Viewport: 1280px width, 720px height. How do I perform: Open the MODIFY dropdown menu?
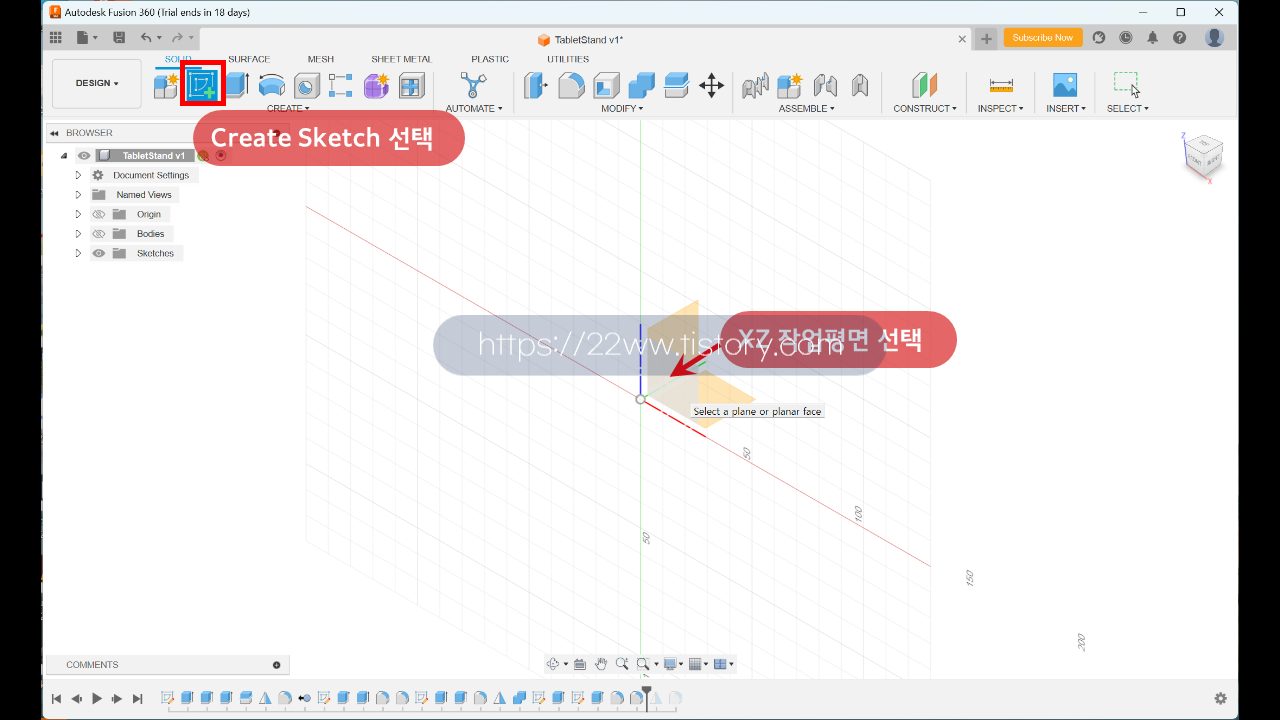pyautogui.click(x=622, y=108)
